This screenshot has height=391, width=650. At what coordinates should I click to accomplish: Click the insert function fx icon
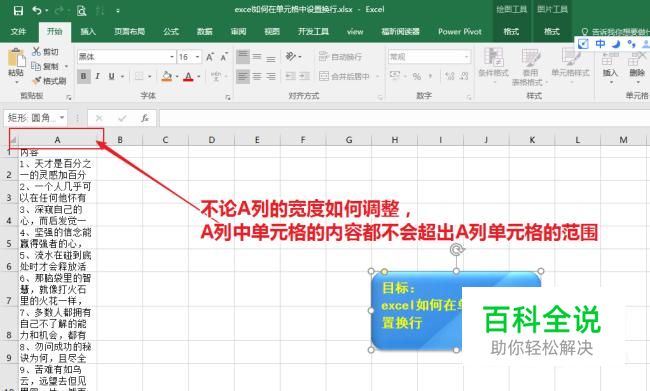coord(145,118)
